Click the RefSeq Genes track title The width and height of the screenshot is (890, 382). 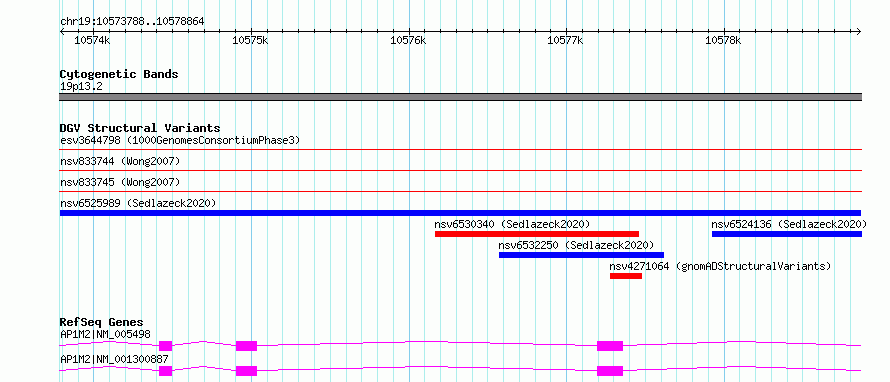click(x=102, y=322)
